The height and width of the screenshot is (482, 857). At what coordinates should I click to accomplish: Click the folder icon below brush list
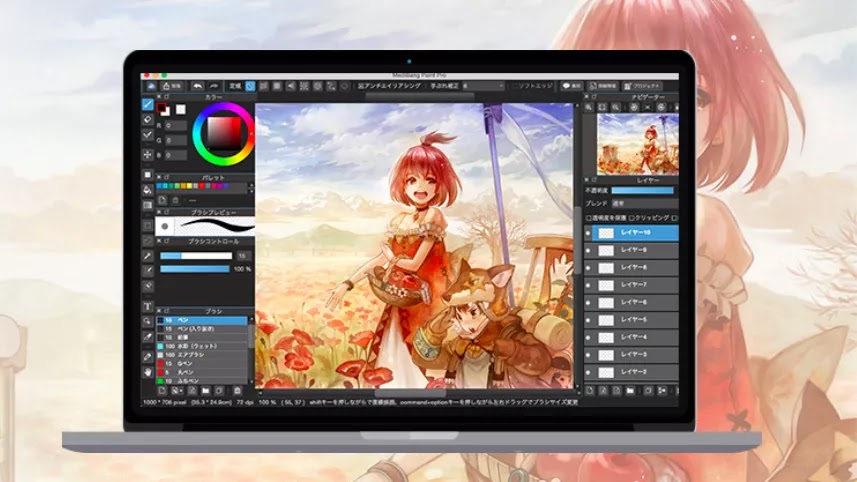tap(206, 391)
